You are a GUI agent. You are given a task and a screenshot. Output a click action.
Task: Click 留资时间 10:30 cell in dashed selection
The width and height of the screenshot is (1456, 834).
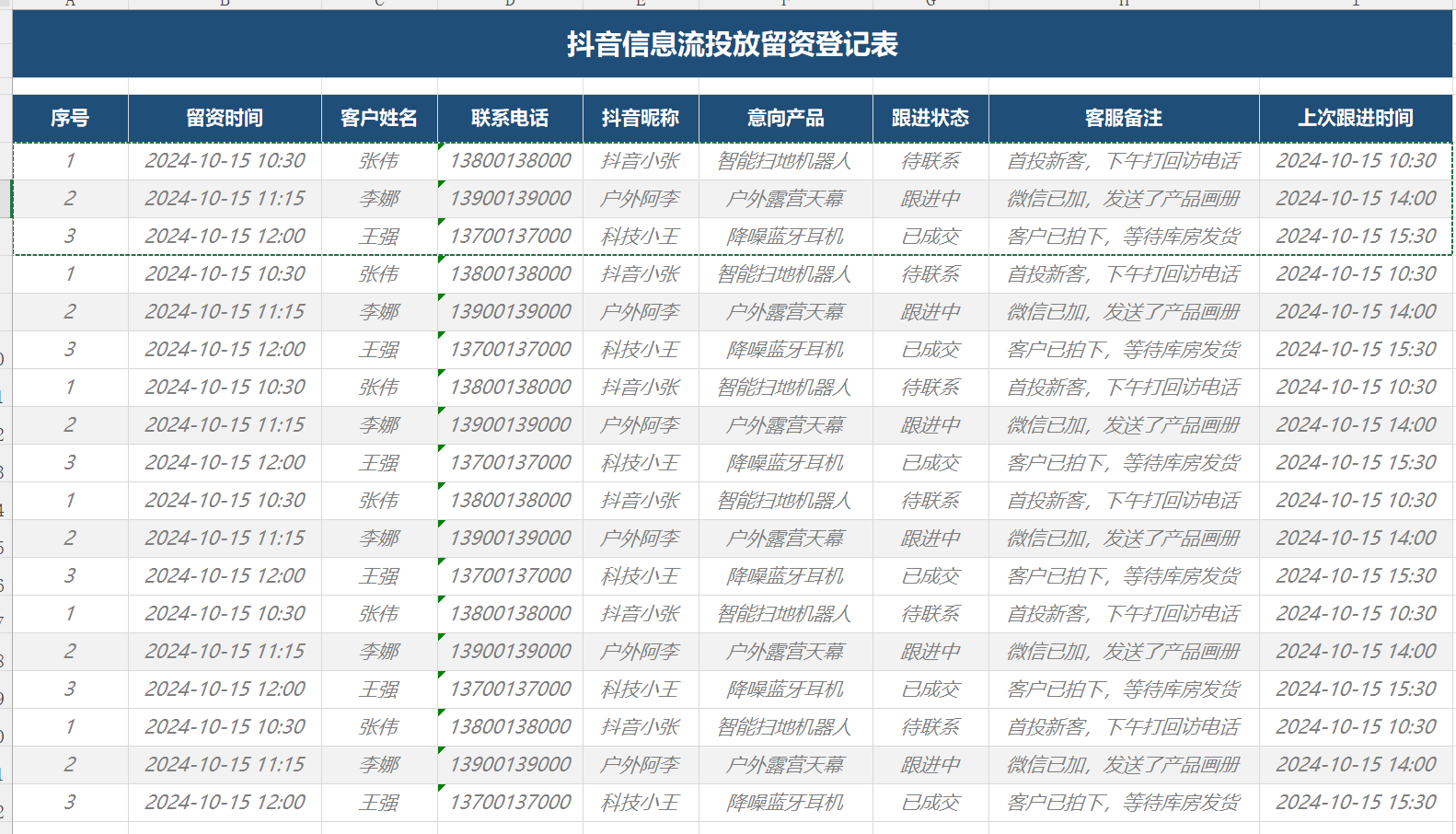225,161
